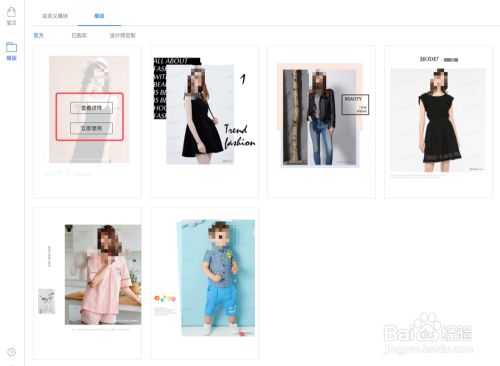Click the help question mark icon

coord(11,352)
